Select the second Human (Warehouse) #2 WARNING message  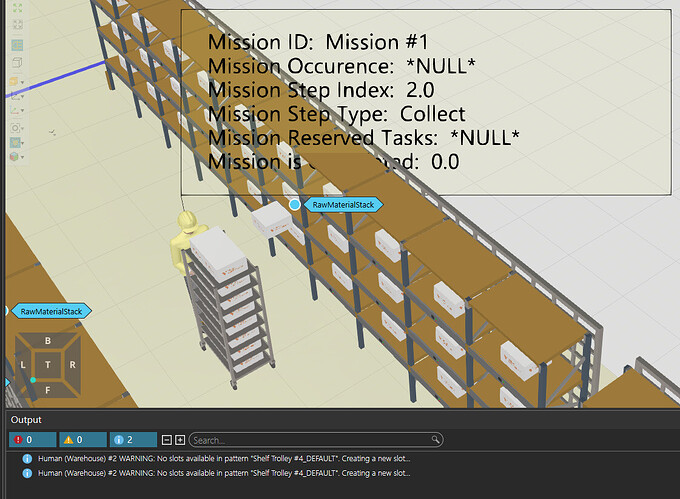[224, 473]
